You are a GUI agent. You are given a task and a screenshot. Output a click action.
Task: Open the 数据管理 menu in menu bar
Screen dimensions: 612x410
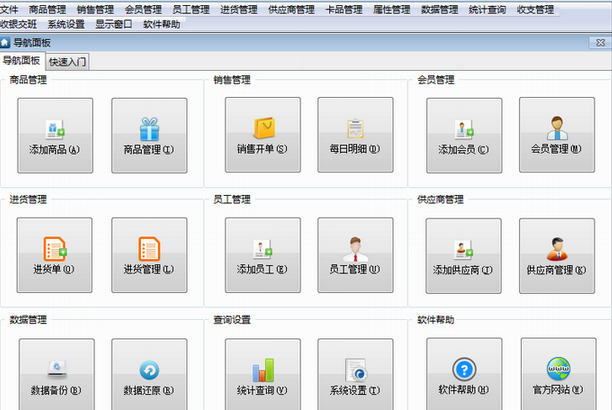[439, 9]
